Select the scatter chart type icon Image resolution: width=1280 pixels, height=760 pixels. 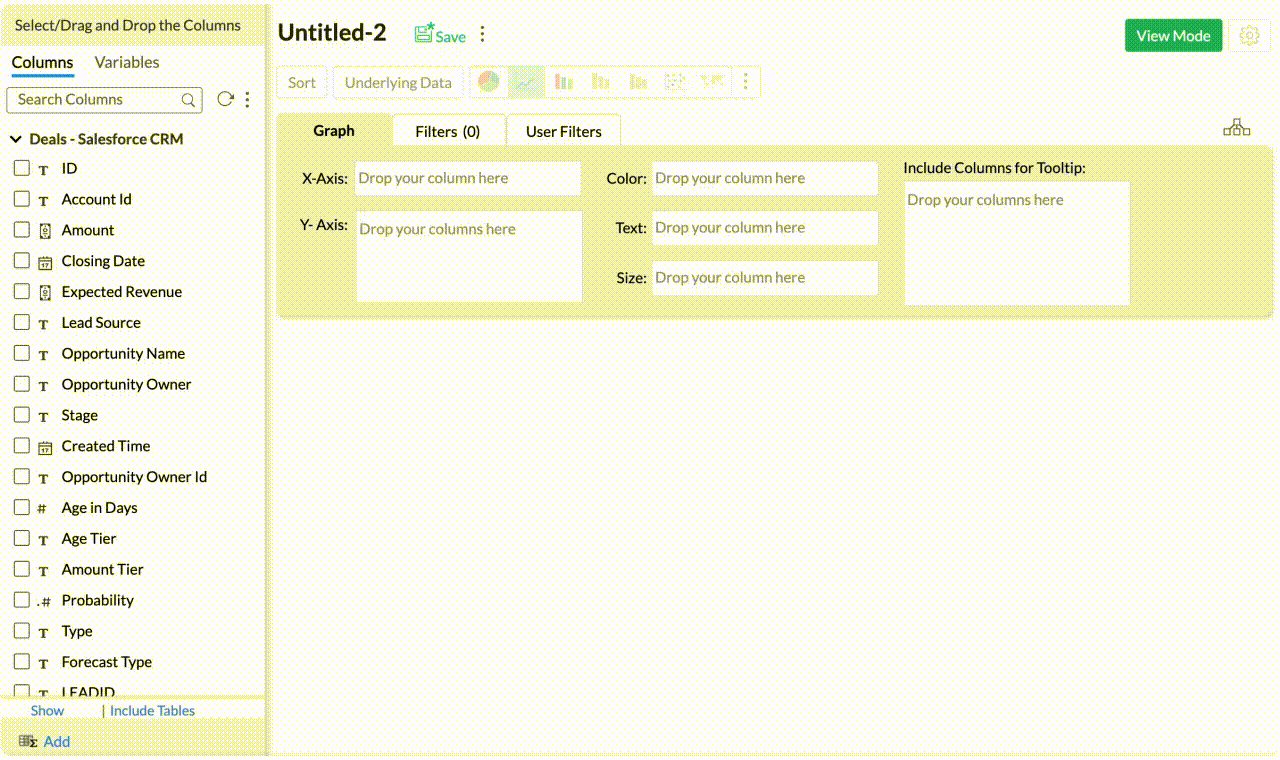675,82
